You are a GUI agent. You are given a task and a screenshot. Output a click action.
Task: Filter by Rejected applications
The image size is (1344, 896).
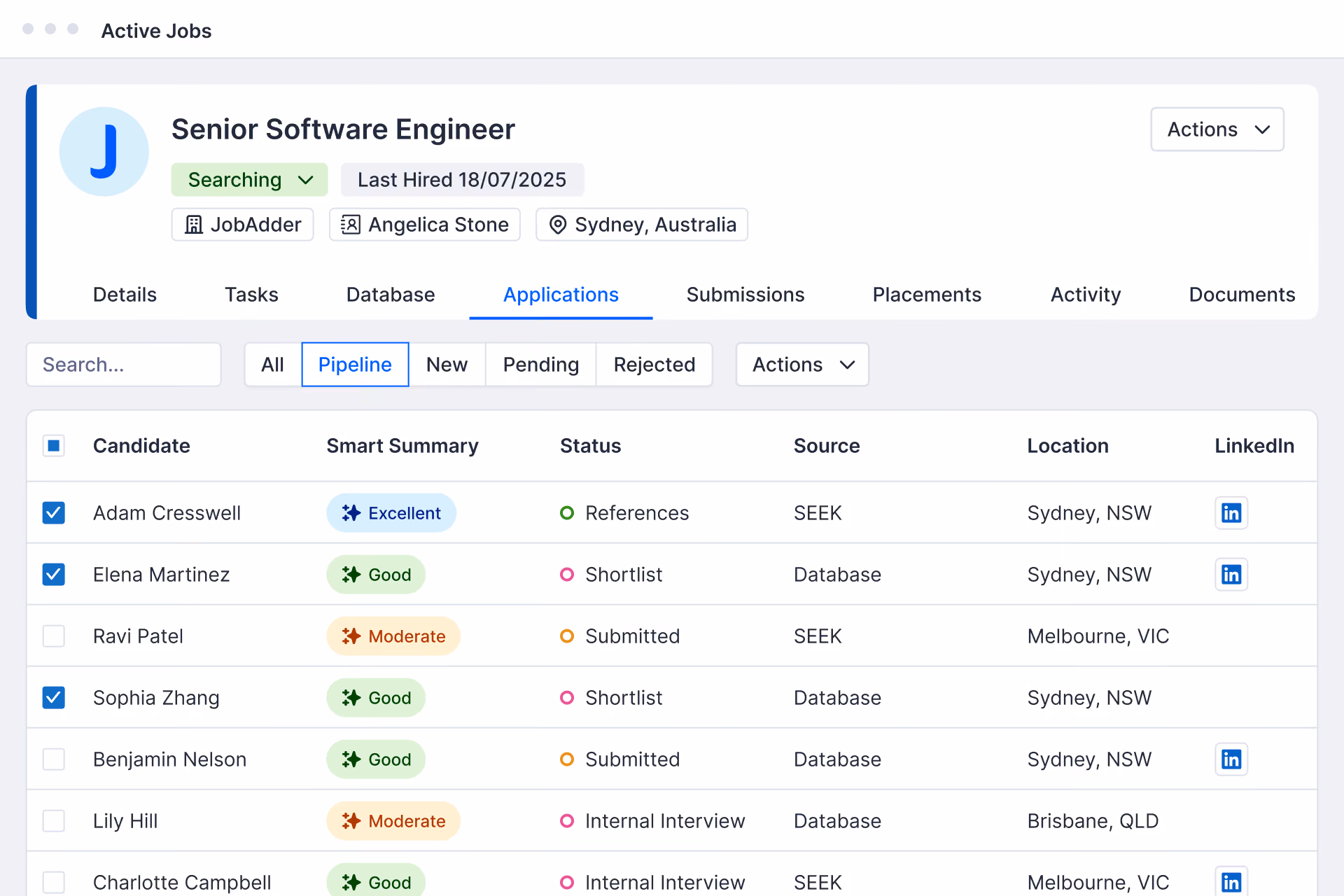pyautogui.click(x=654, y=365)
